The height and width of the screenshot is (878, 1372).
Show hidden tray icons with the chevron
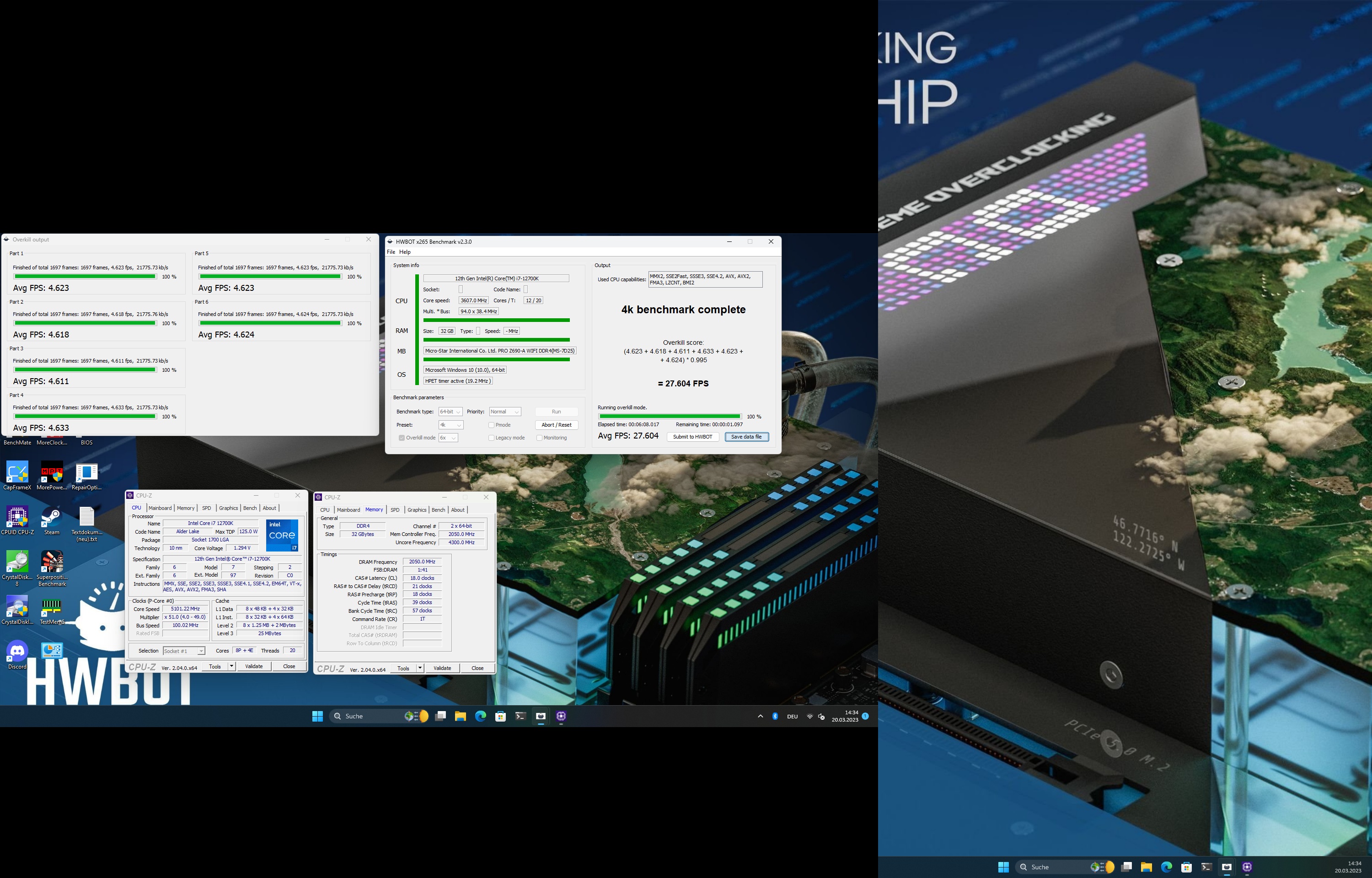761,716
